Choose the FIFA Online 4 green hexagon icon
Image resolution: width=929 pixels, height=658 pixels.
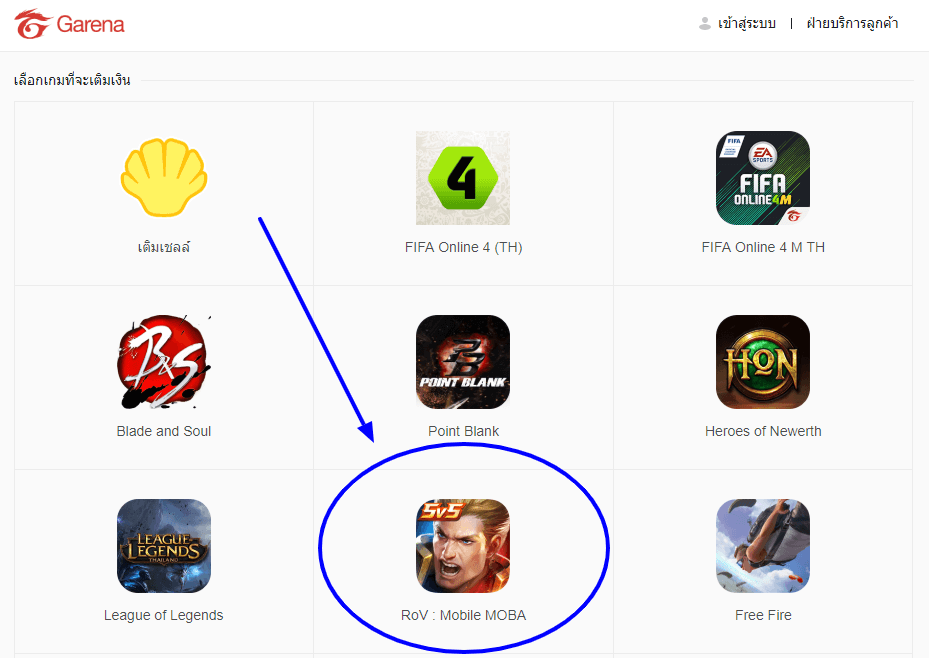[463, 178]
